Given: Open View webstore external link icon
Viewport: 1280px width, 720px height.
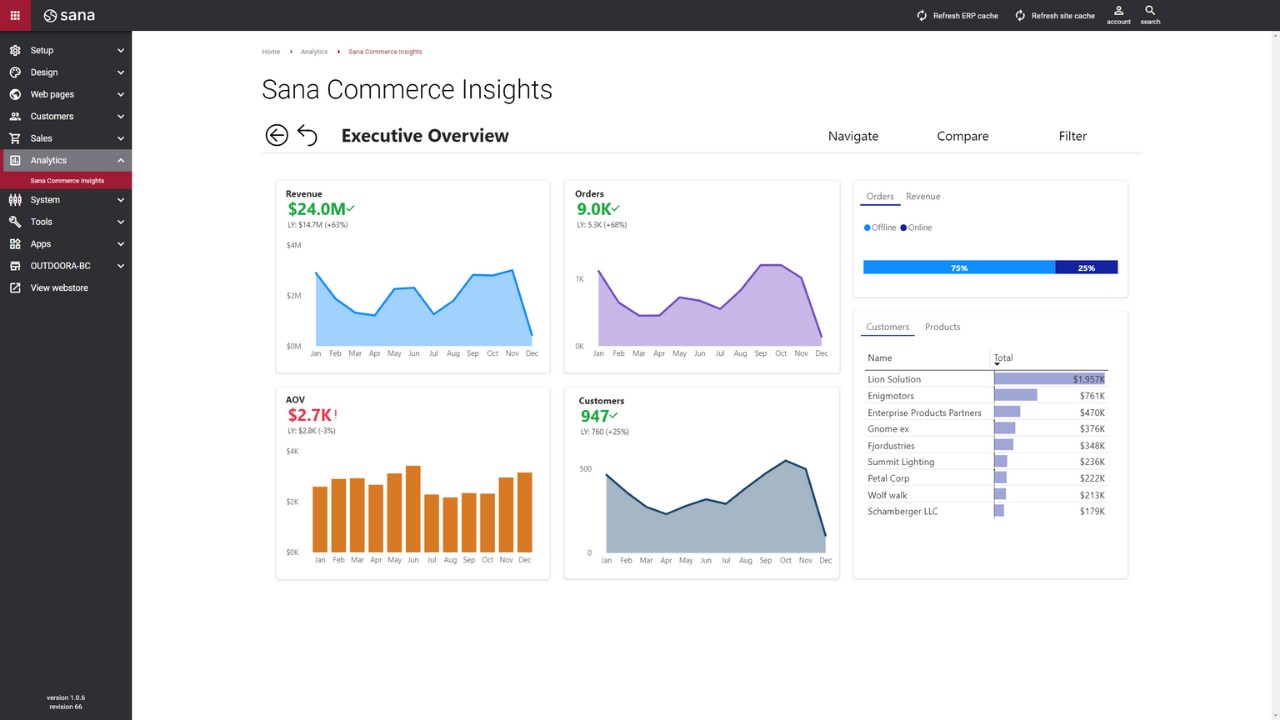Looking at the screenshot, I should (15, 288).
